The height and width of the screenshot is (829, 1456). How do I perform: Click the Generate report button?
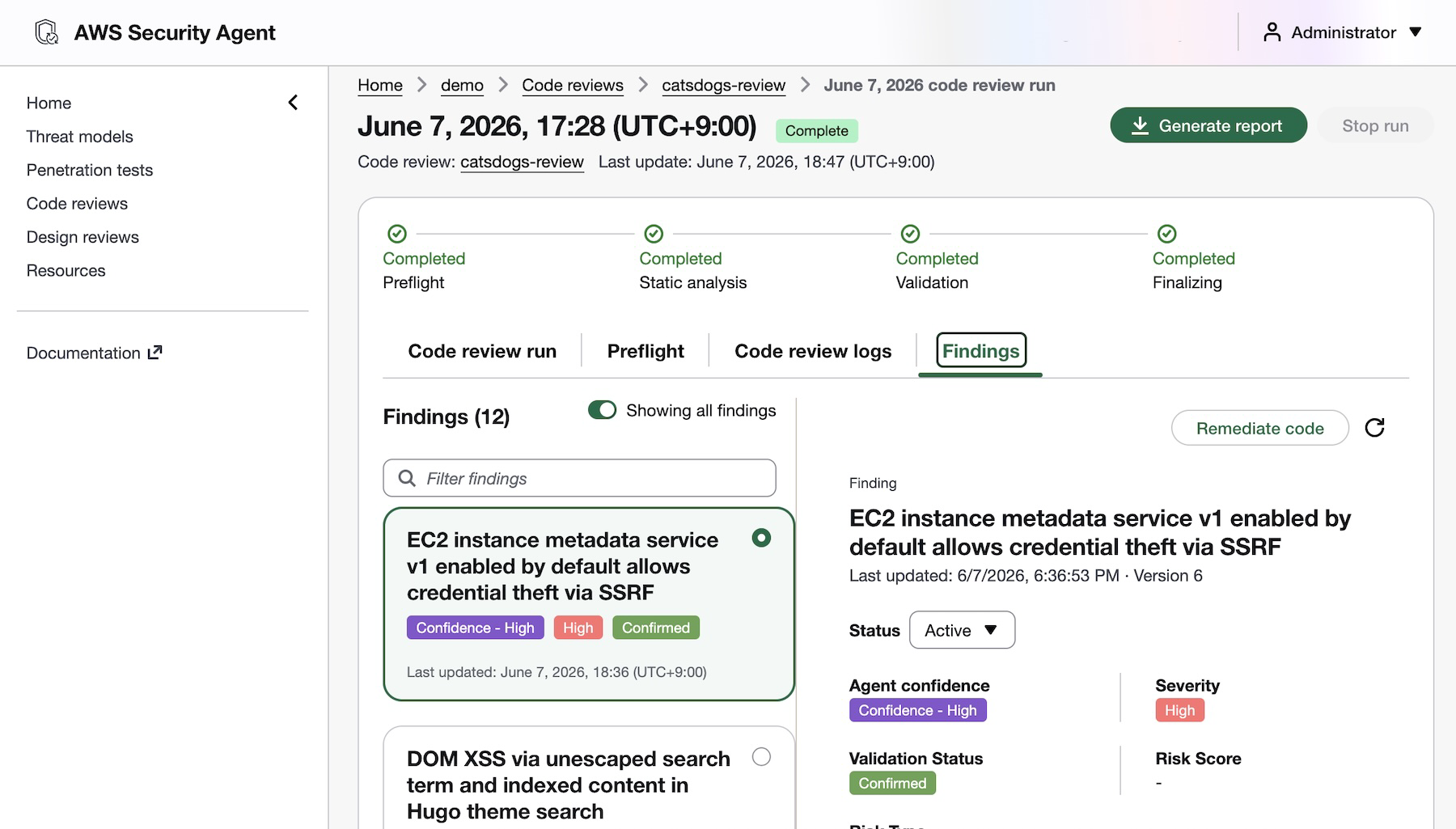click(1208, 125)
